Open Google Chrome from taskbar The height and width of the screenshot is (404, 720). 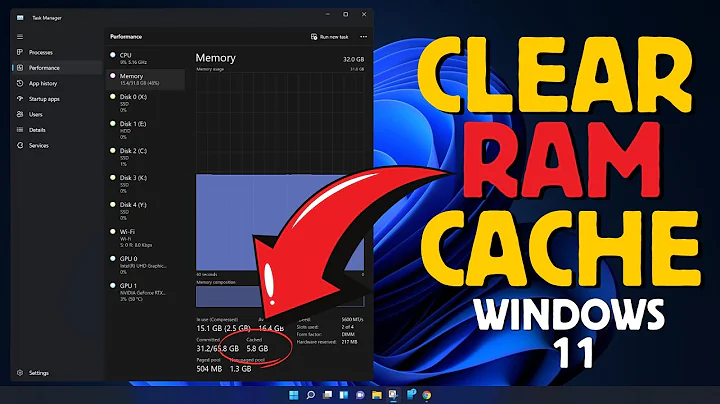click(x=427, y=395)
